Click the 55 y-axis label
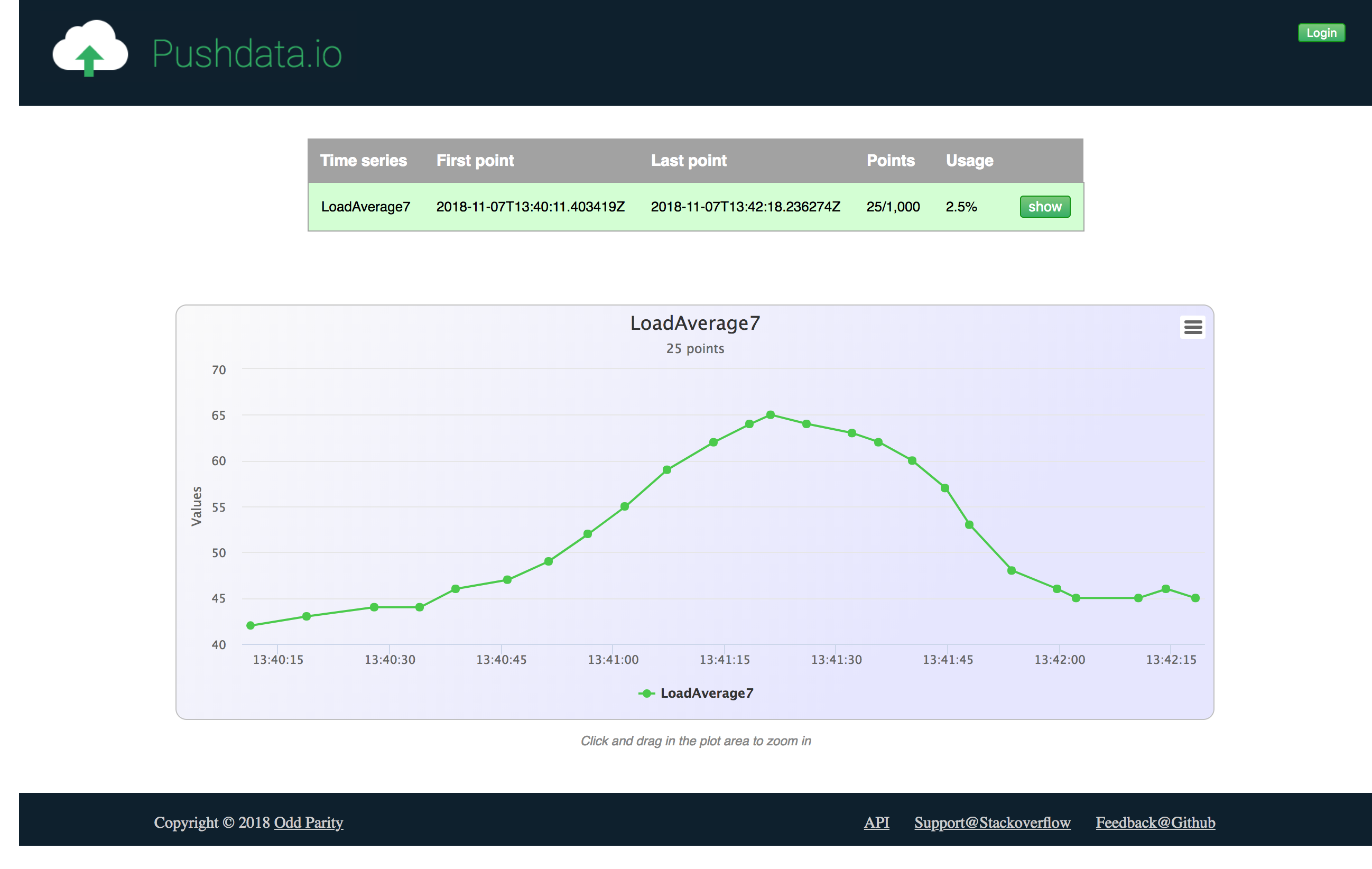Screen dimensions: 1372x869 pyautogui.click(x=219, y=508)
